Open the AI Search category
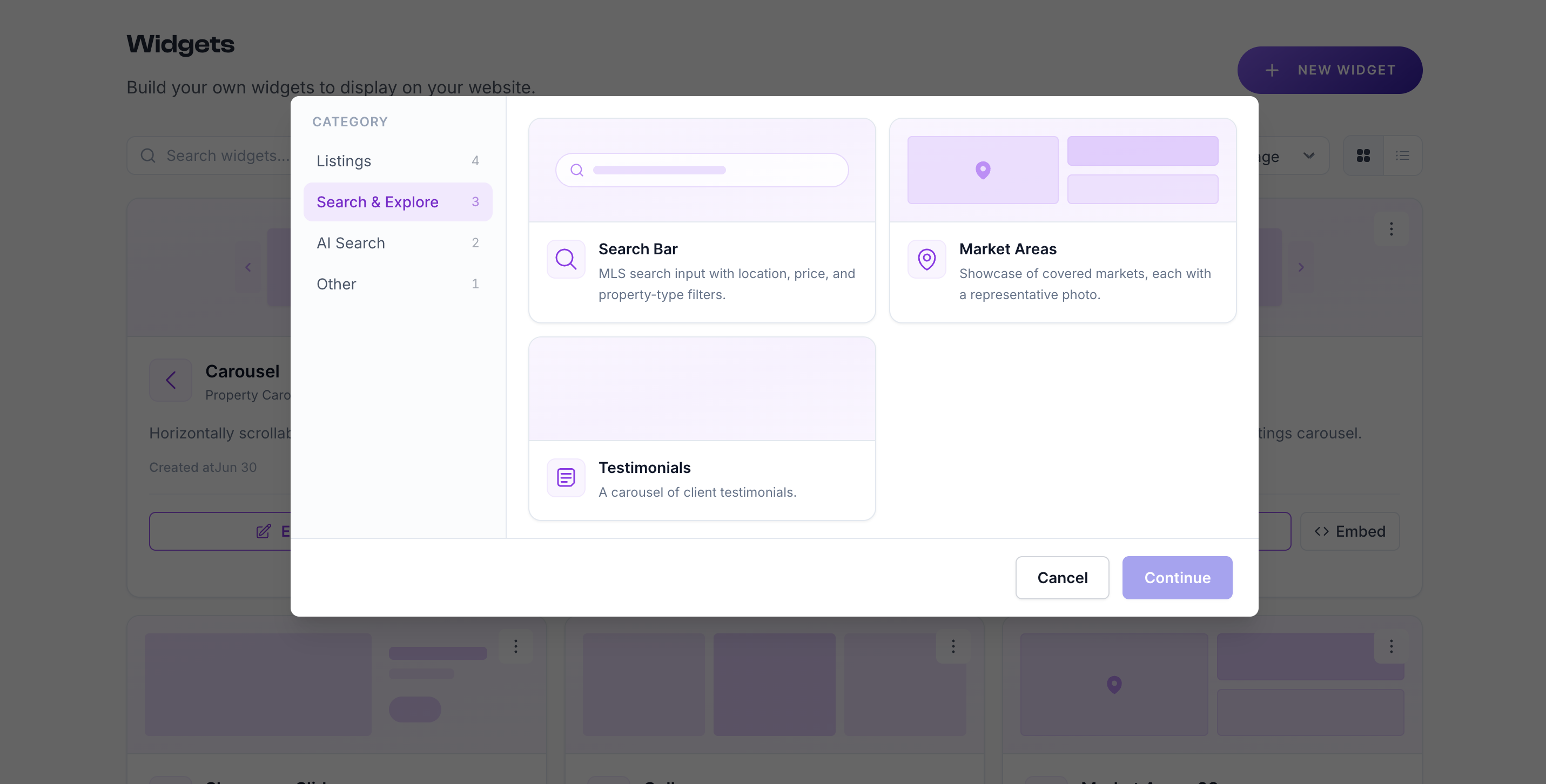Image resolution: width=1546 pixels, height=784 pixels. (x=397, y=243)
